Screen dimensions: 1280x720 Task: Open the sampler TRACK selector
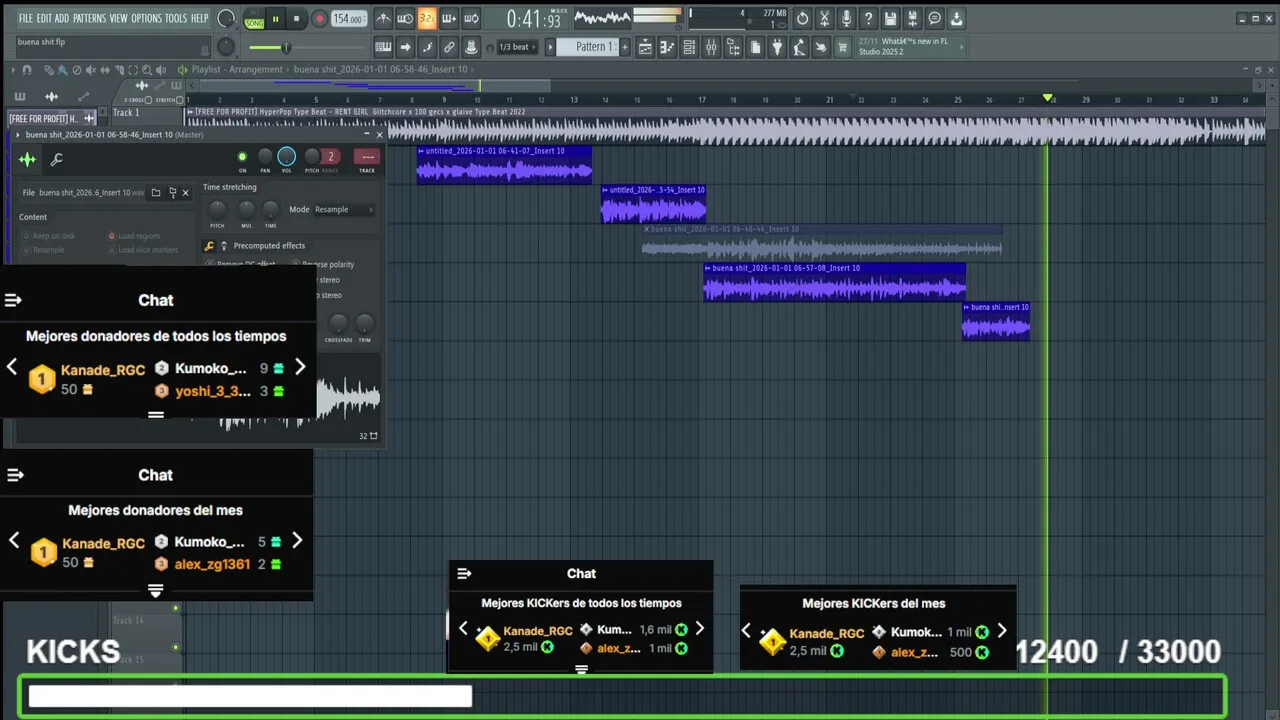(x=367, y=157)
